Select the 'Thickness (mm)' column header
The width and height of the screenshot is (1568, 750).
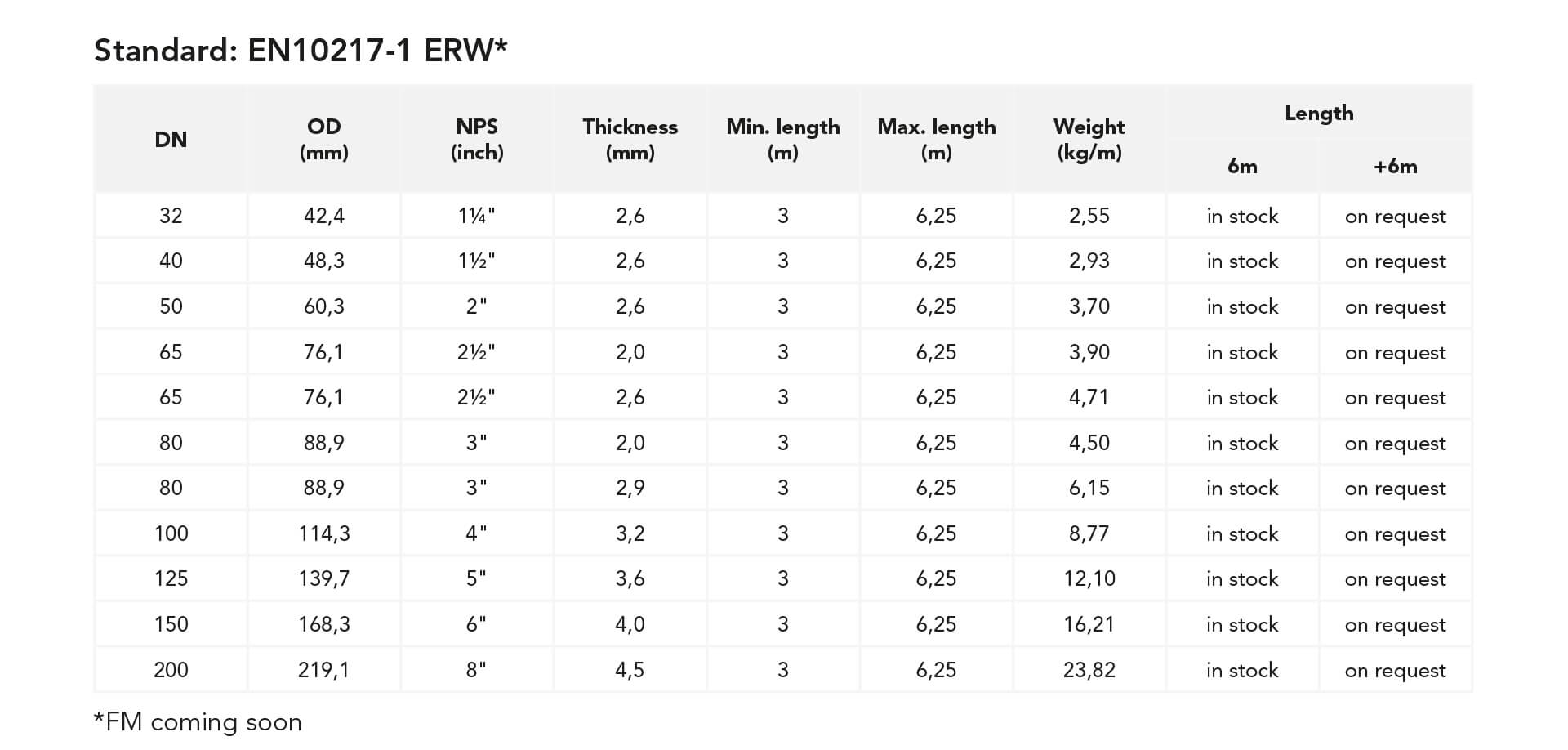(630, 140)
